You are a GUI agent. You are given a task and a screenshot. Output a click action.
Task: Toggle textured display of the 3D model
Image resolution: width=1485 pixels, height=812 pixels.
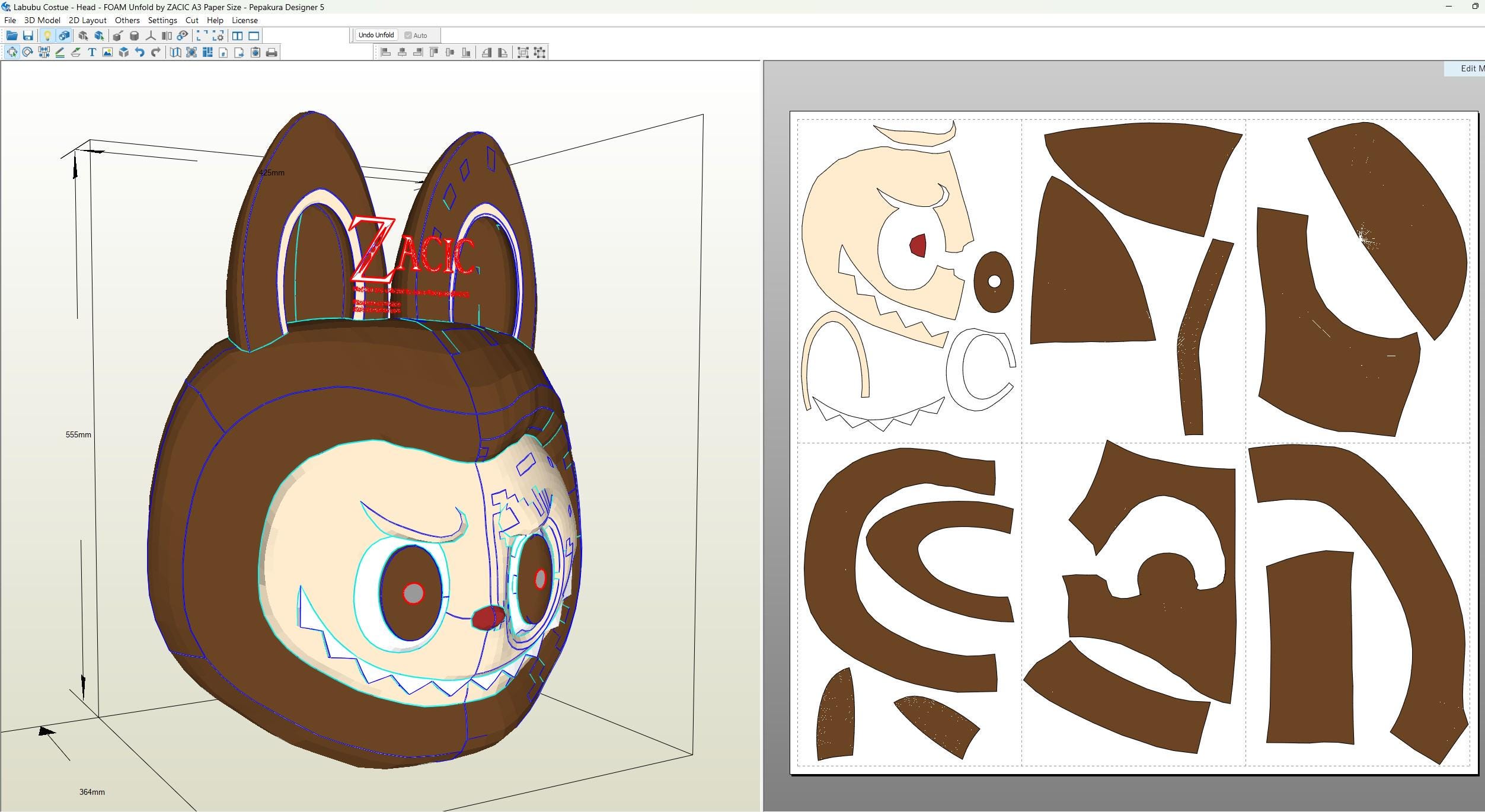(63, 36)
